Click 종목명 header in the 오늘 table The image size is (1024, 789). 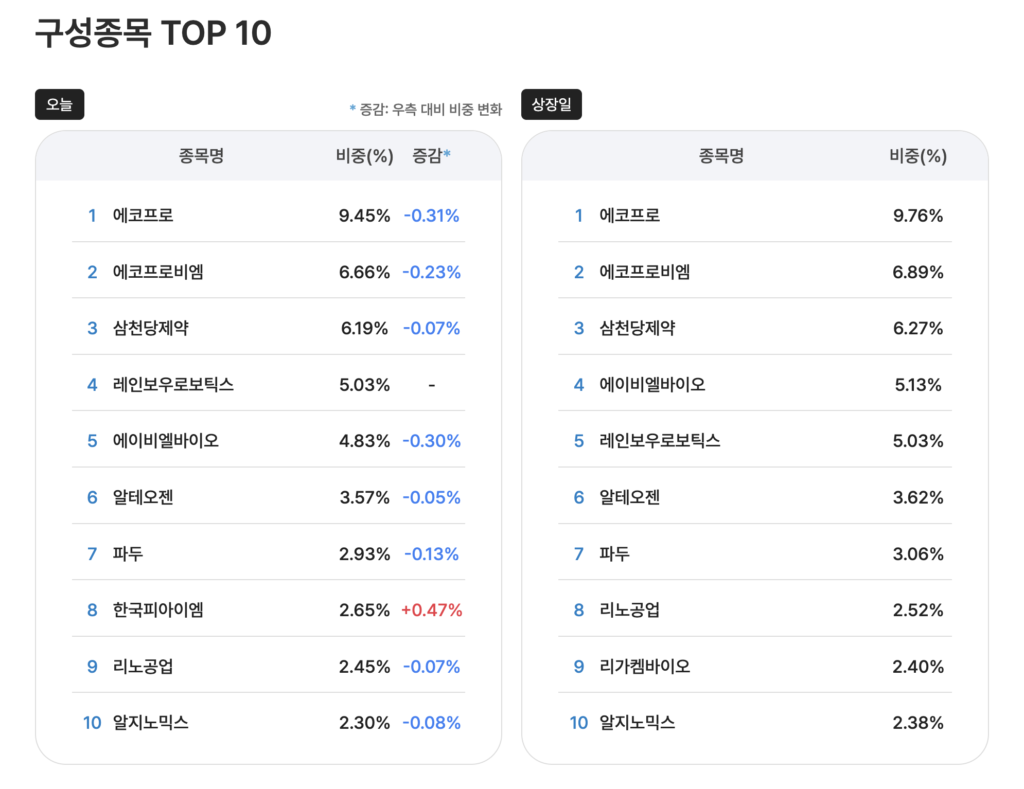pyautogui.click(x=201, y=155)
